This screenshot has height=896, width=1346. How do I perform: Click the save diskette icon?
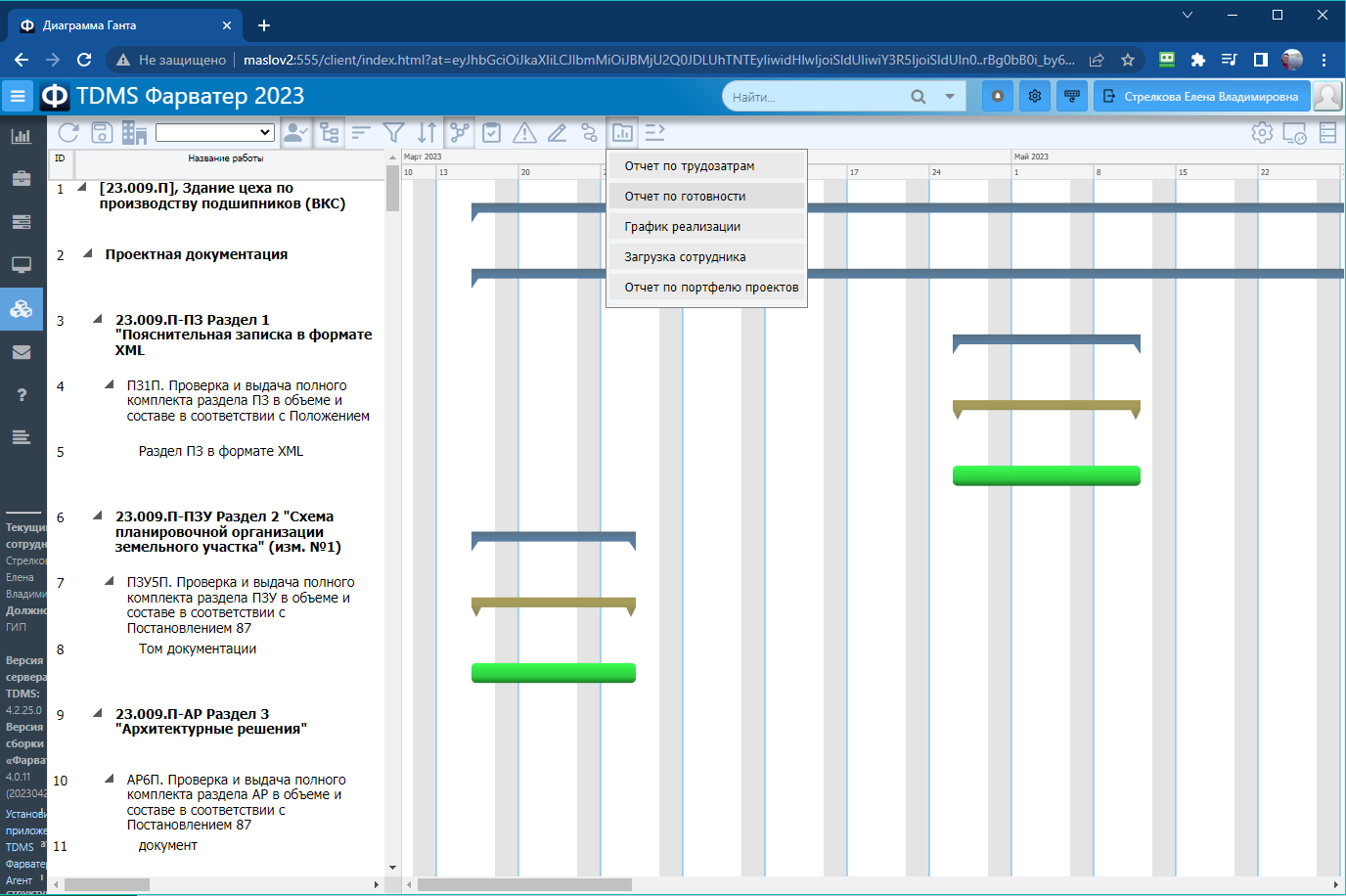click(102, 133)
